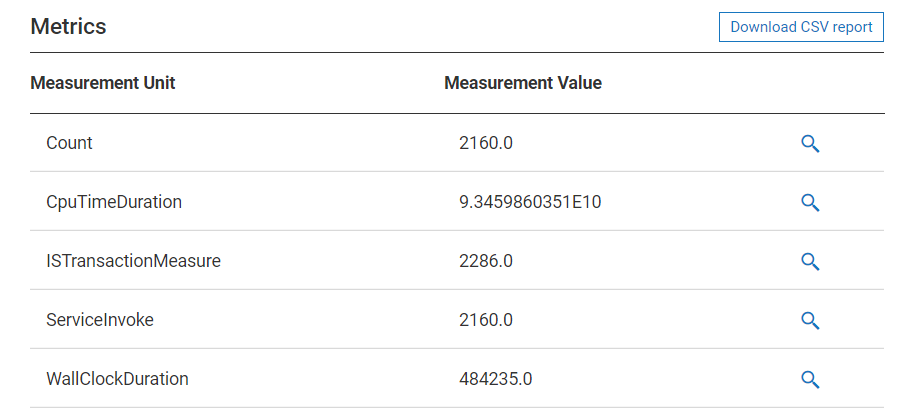
Task: Click the Measurement Unit column header
Action: 103,83
